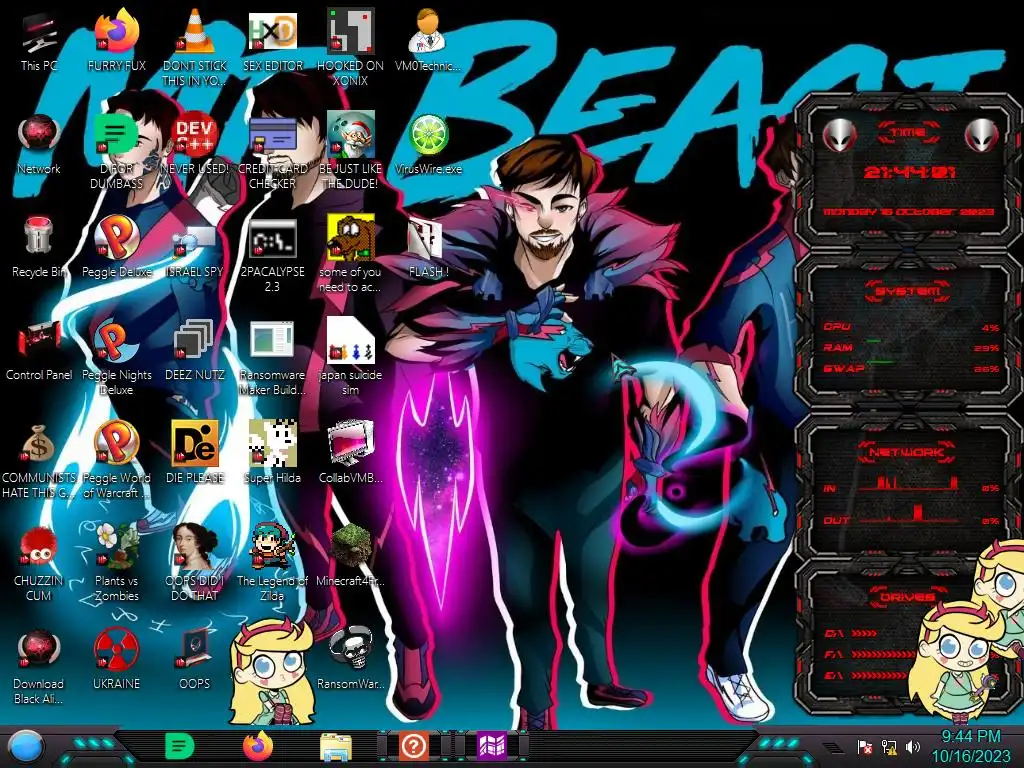1024x768 pixels.
Task: Click the right alien head on the TIME widget
Action: pyautogui.click(x=981, y=135)
